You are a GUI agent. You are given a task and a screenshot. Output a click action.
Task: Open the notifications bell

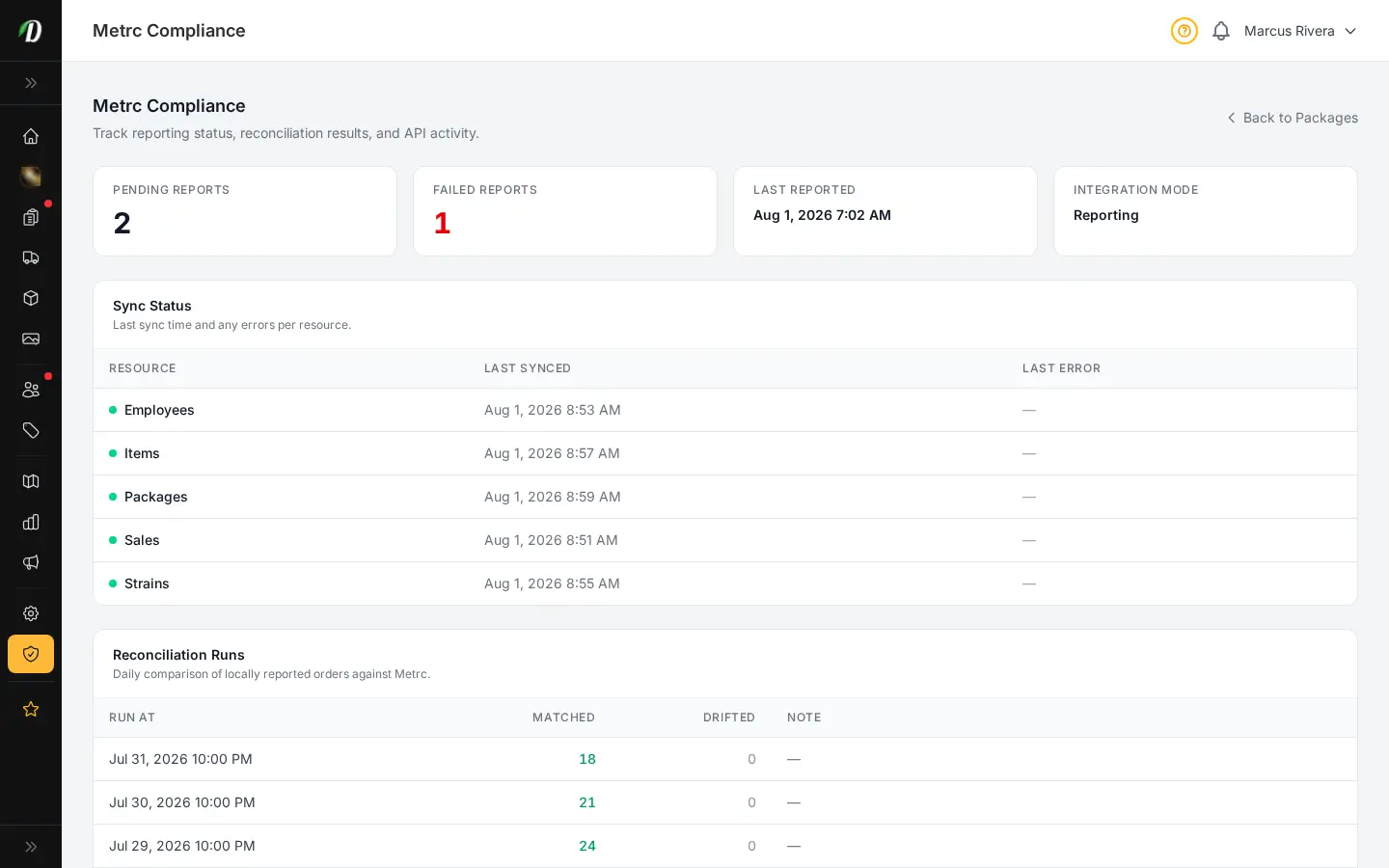[x=1221, y=31]
